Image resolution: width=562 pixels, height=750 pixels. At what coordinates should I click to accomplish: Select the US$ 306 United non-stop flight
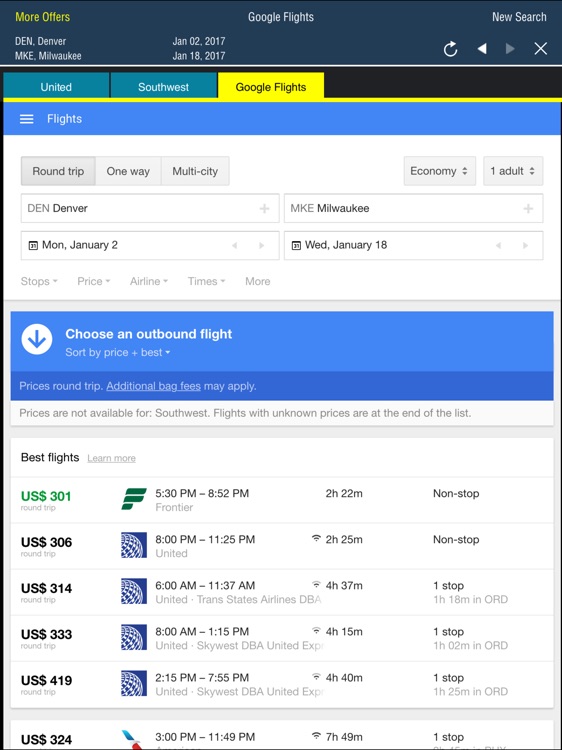pos(282,546)
